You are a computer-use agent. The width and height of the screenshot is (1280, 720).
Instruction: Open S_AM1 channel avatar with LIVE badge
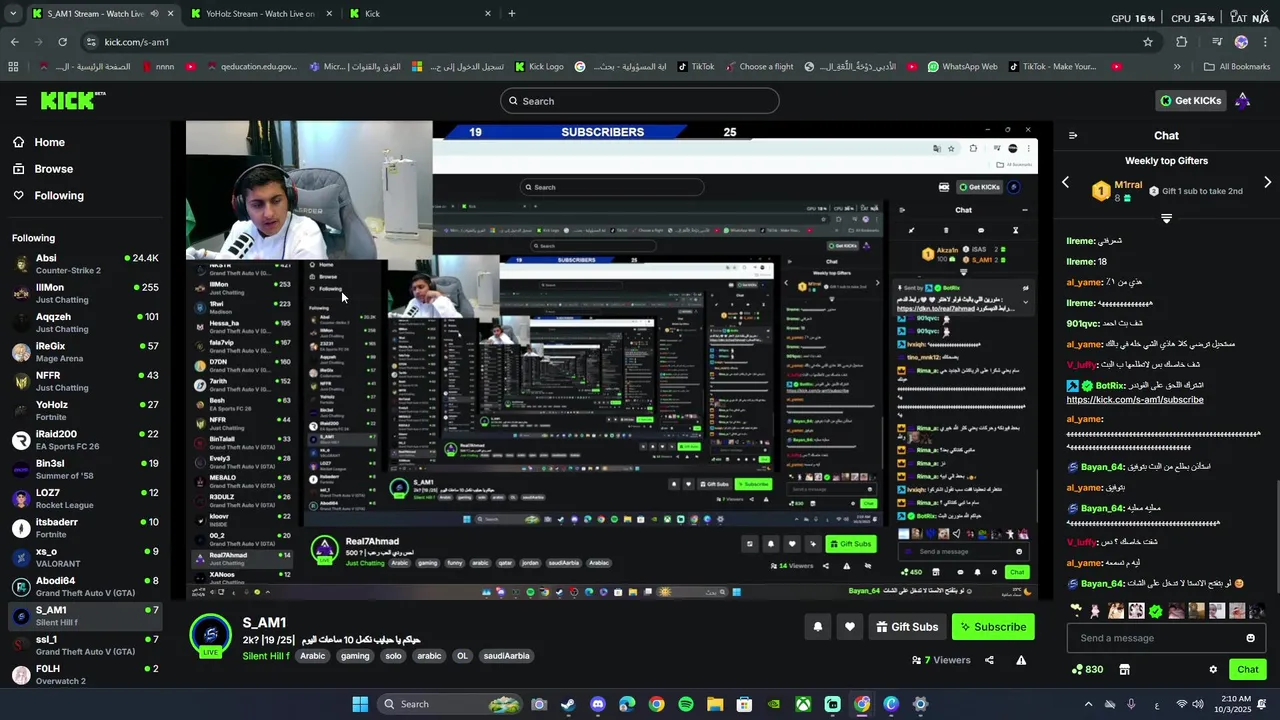click(x=210, y=636)
